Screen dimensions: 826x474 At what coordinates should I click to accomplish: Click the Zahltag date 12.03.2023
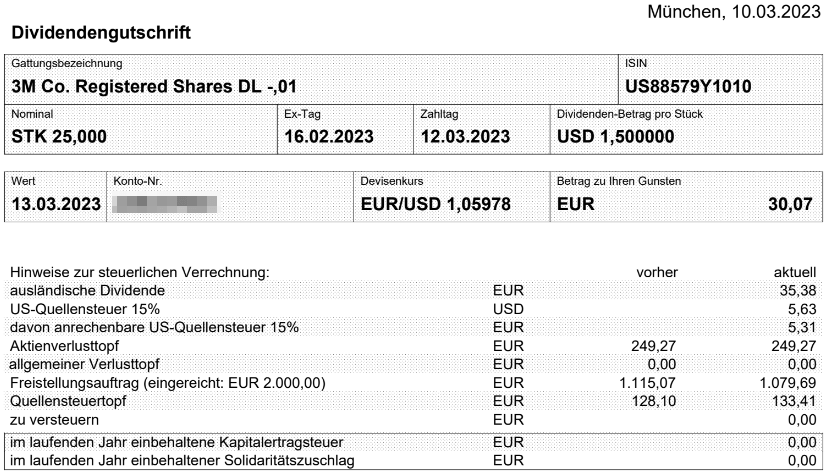465,136
